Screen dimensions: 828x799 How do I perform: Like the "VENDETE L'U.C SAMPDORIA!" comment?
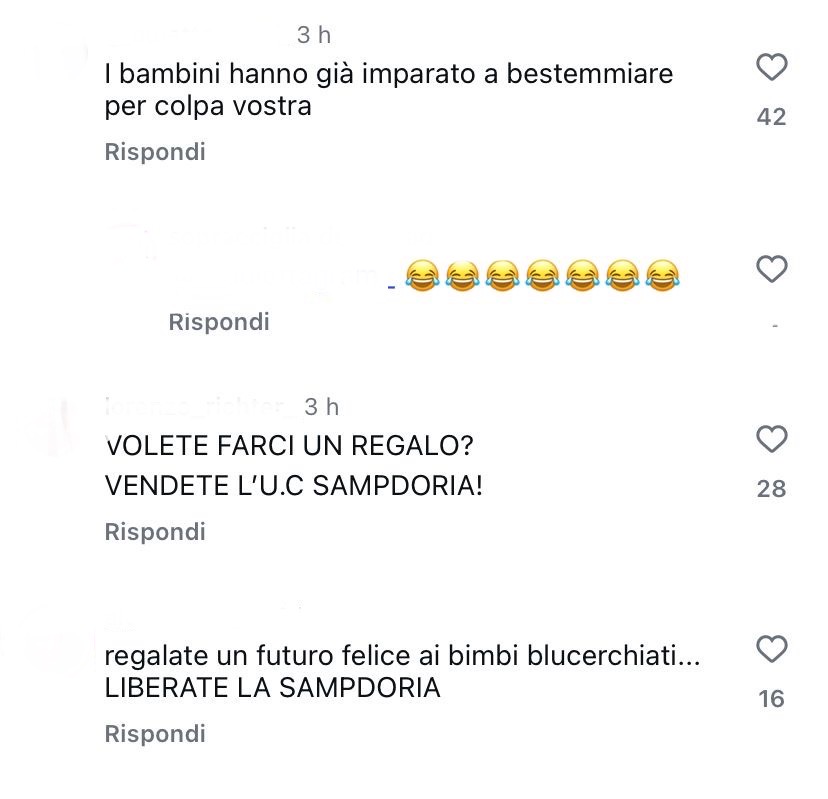coord(771,440)
